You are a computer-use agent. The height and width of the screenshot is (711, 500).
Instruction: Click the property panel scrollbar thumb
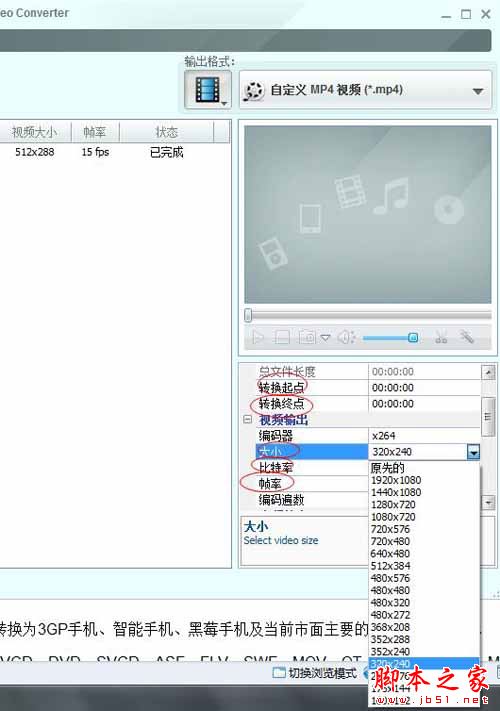click(488, 417)
